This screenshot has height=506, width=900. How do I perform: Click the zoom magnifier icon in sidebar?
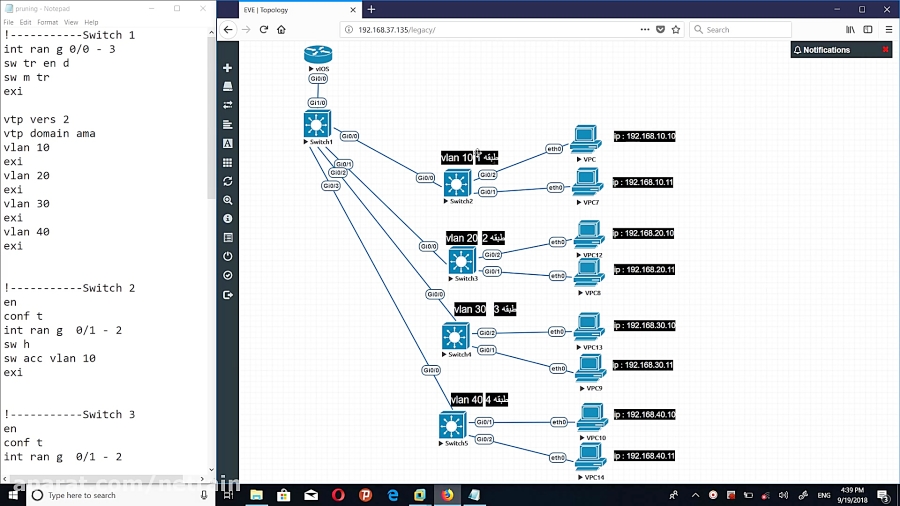tap(228, 200)
